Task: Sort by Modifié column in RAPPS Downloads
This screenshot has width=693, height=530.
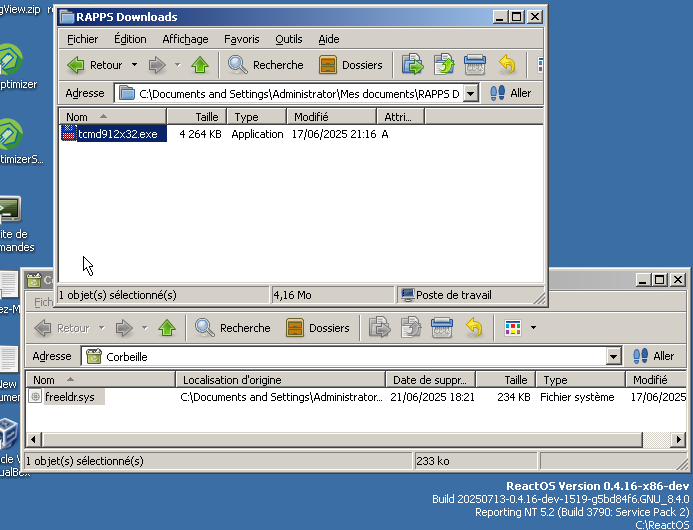Action: (331, 117)
